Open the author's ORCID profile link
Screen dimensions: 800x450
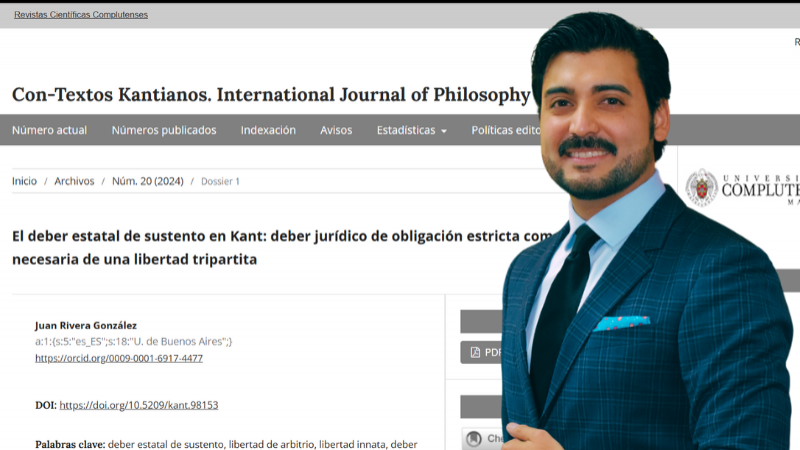119,358
